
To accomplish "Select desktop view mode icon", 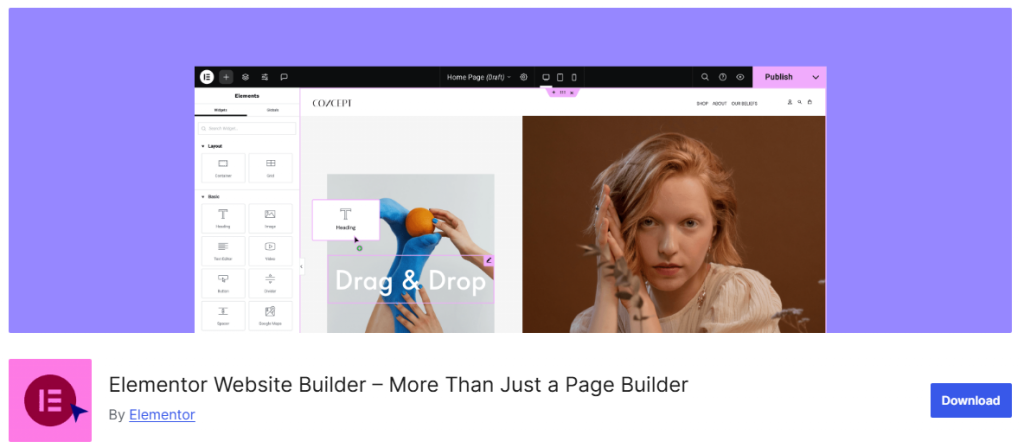I will click(546, 77).
